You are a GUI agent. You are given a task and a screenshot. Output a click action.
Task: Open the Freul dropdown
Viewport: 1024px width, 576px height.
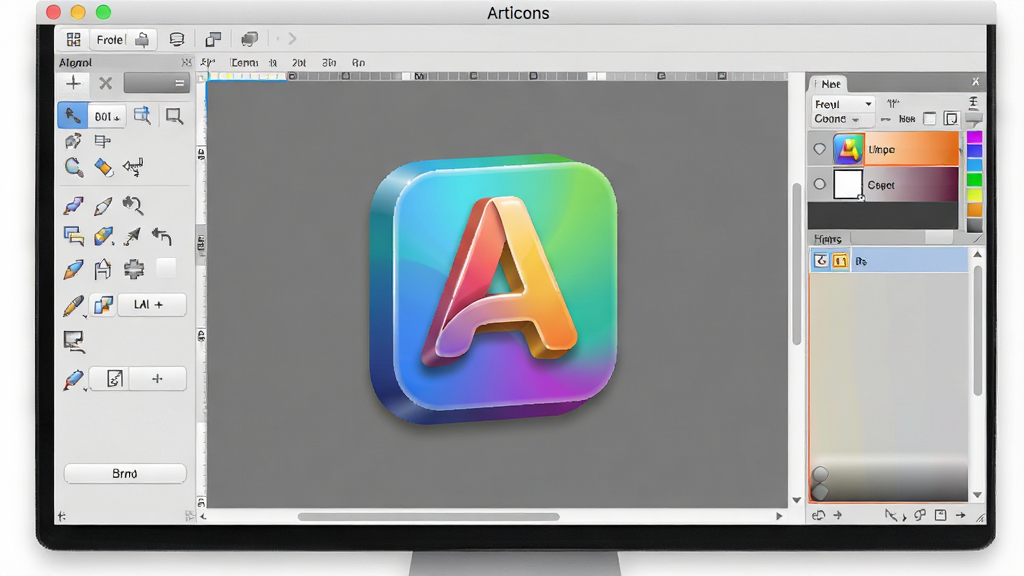(842, 104)
